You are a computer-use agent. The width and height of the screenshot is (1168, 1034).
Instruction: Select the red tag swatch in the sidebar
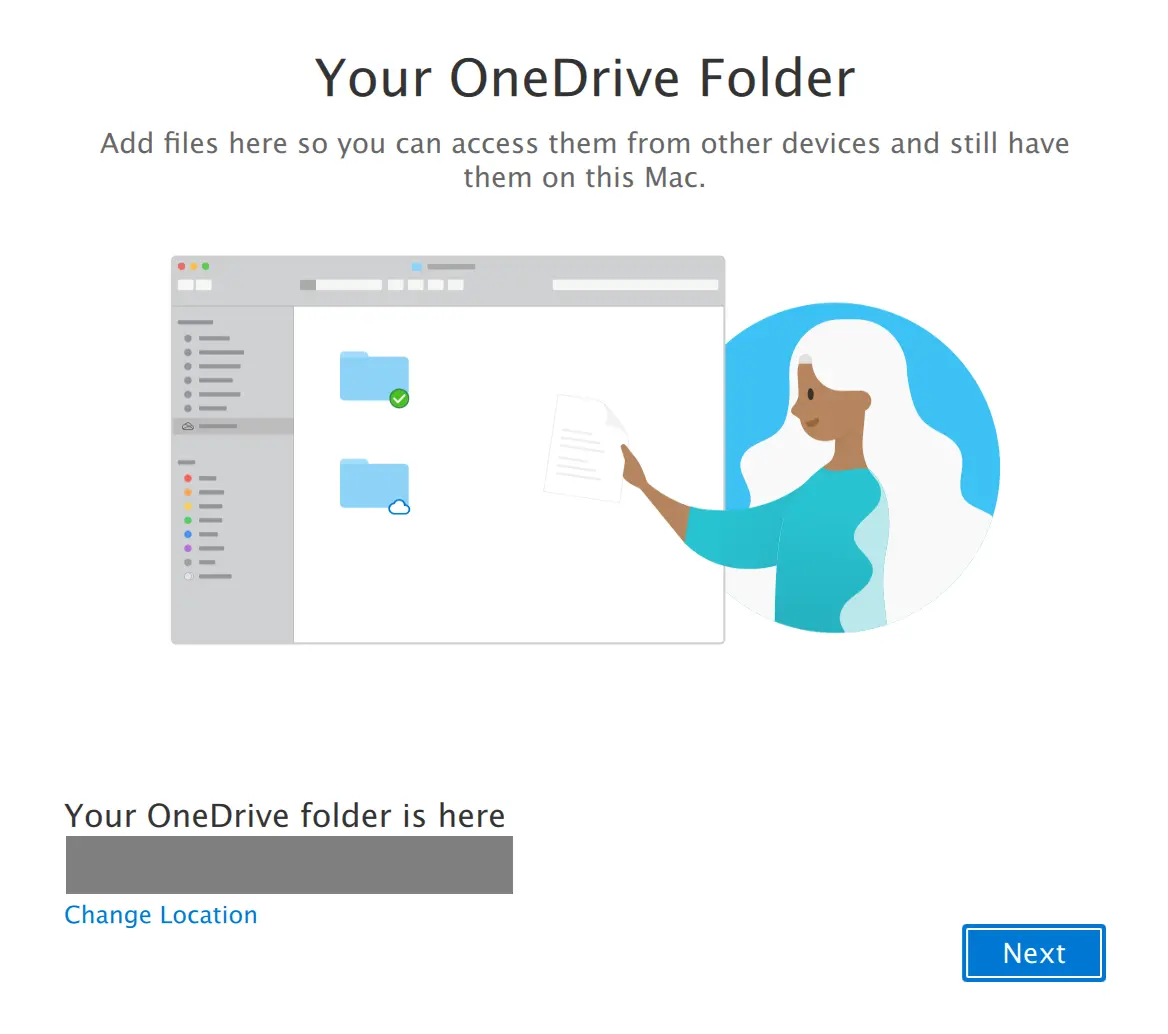(x=188, y=478)
